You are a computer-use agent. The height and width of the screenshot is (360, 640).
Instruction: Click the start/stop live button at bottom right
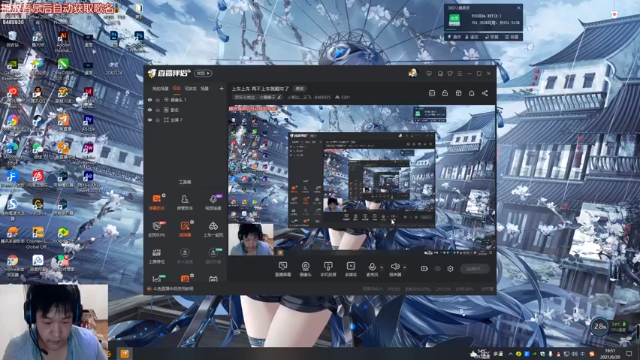click(x=475, y=269)
